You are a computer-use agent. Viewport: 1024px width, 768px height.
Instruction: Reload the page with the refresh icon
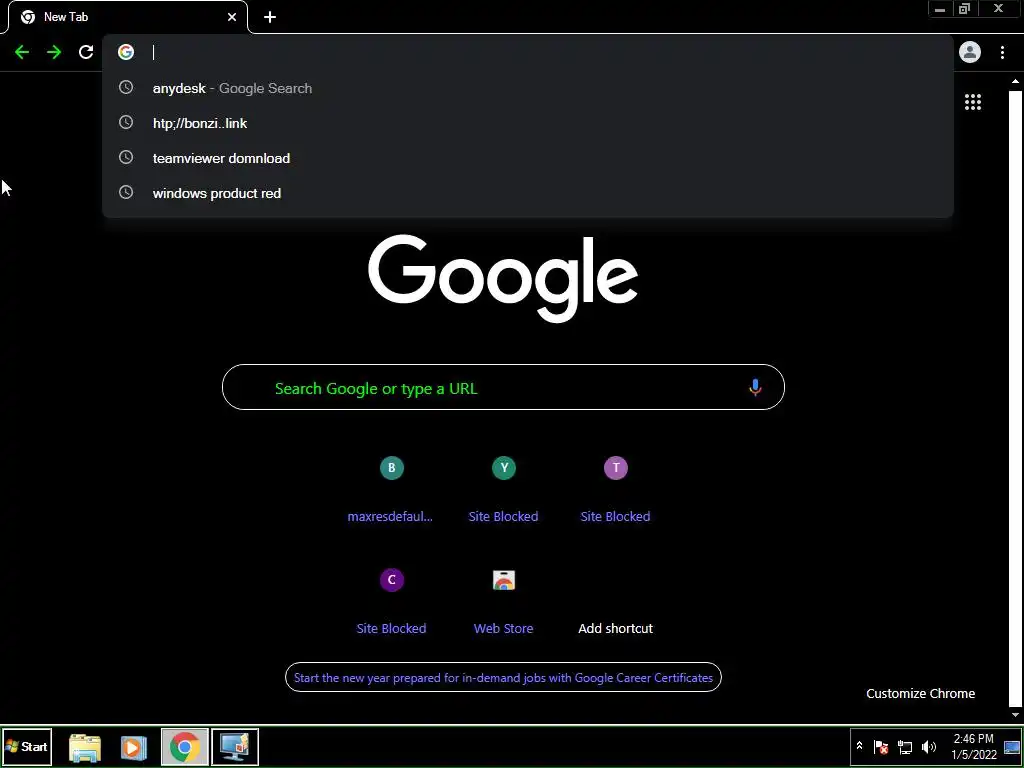pos(86,52)
